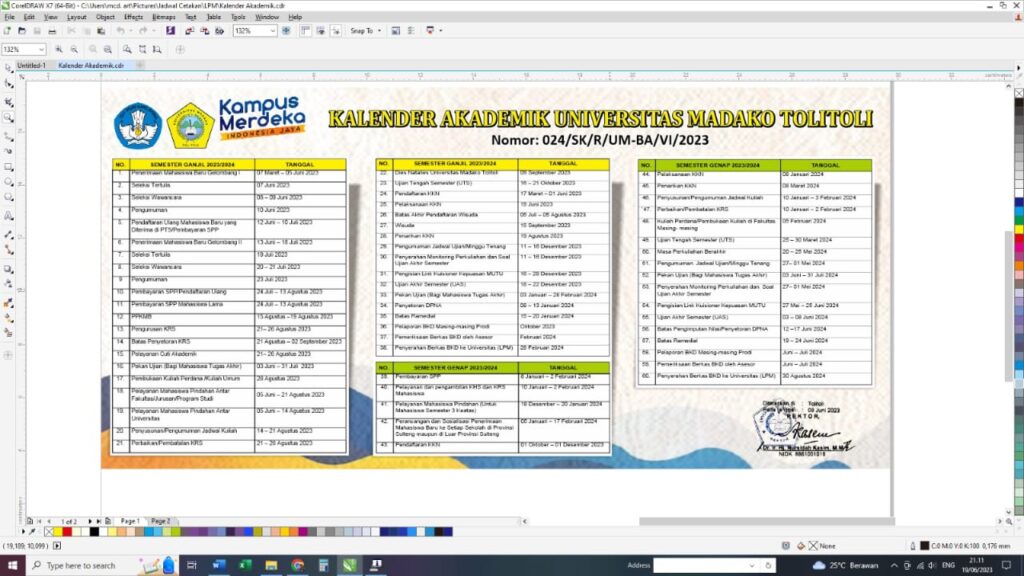Click Zoom to Page Width icon
This screenshot has height=576, width=1024.
142,49
